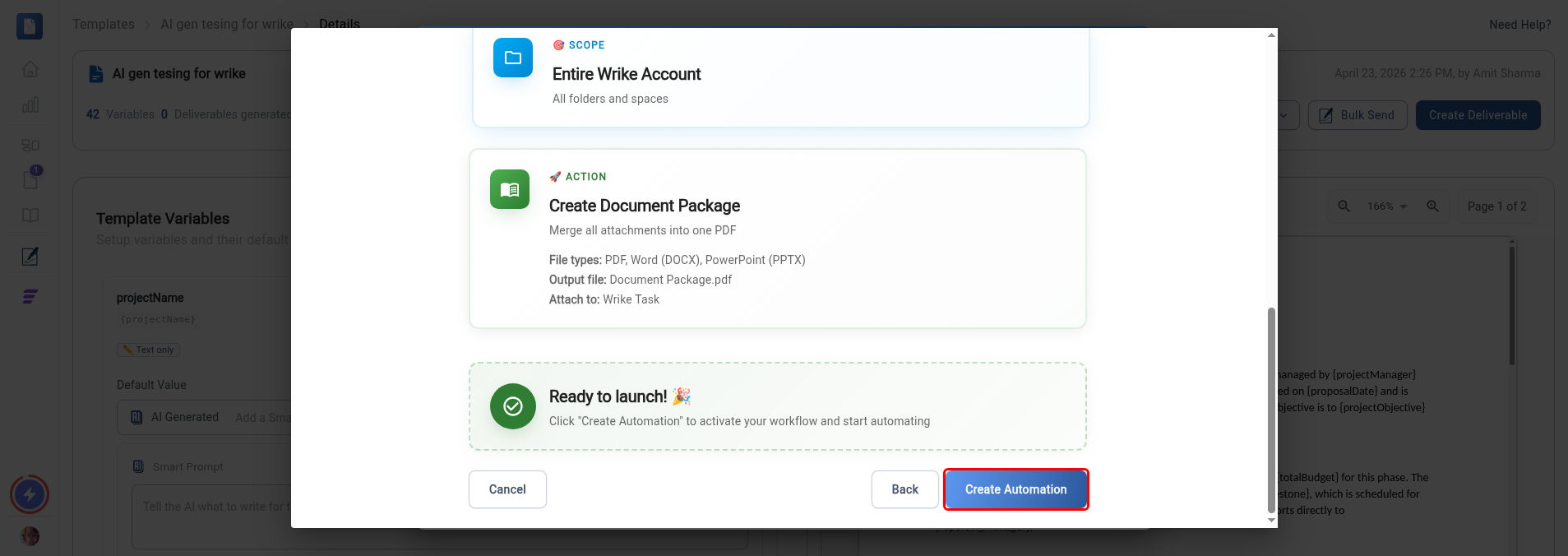This screenshot has width=1568, height=556.
Task: Click the blue folder Scope icon
Action: 513,58
